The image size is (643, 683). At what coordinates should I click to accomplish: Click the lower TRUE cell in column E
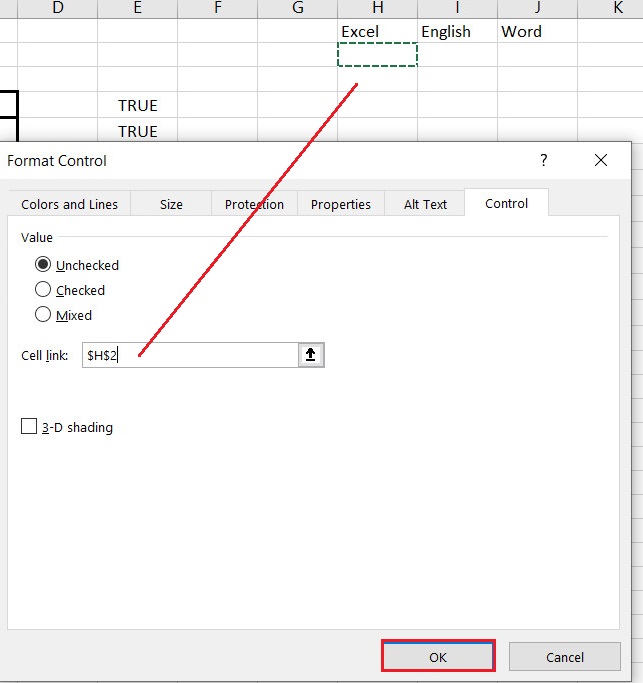click(138, 130)
